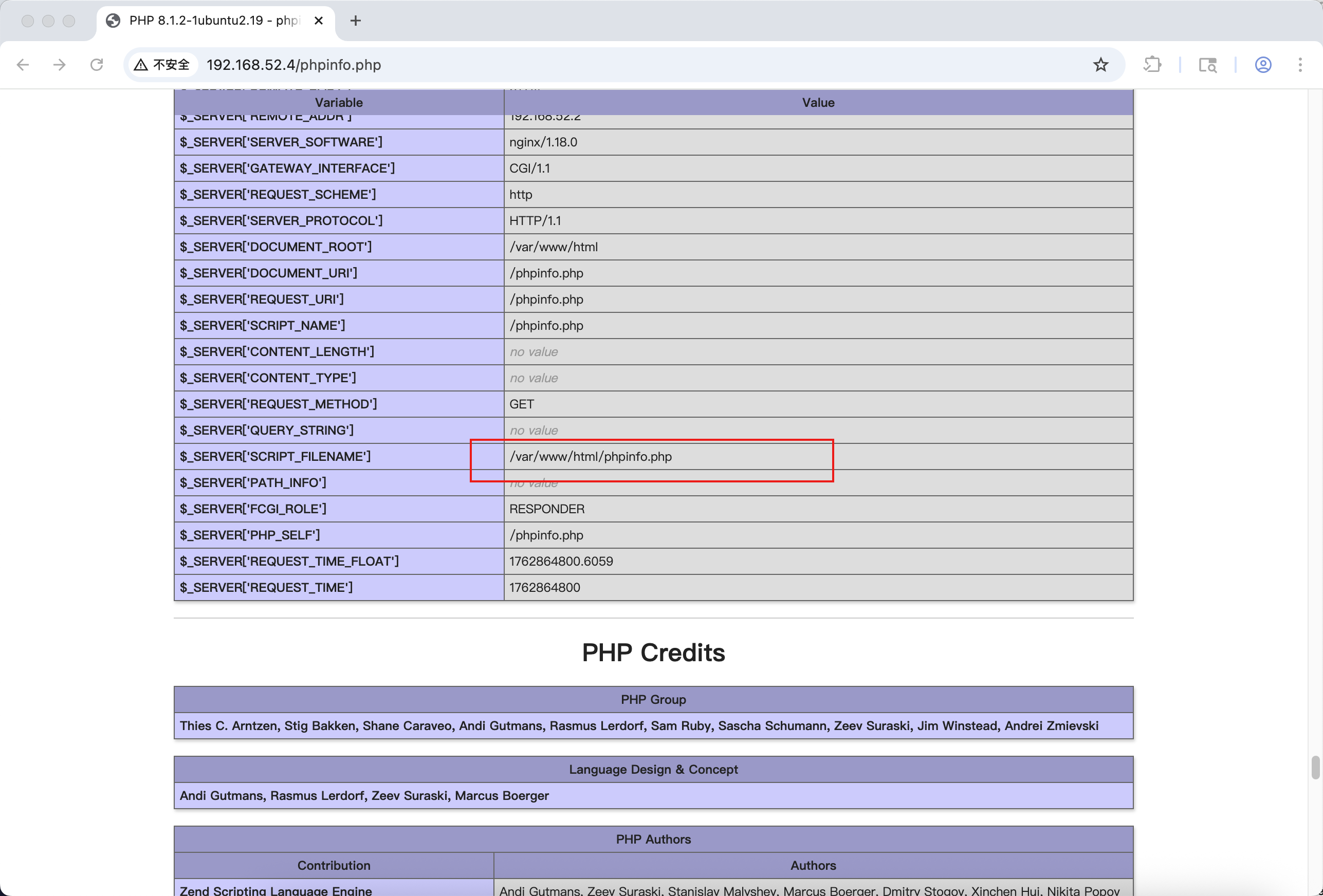Click the browser forward arrow
This screenshot has width=1323, height=896.
(59, 65)
